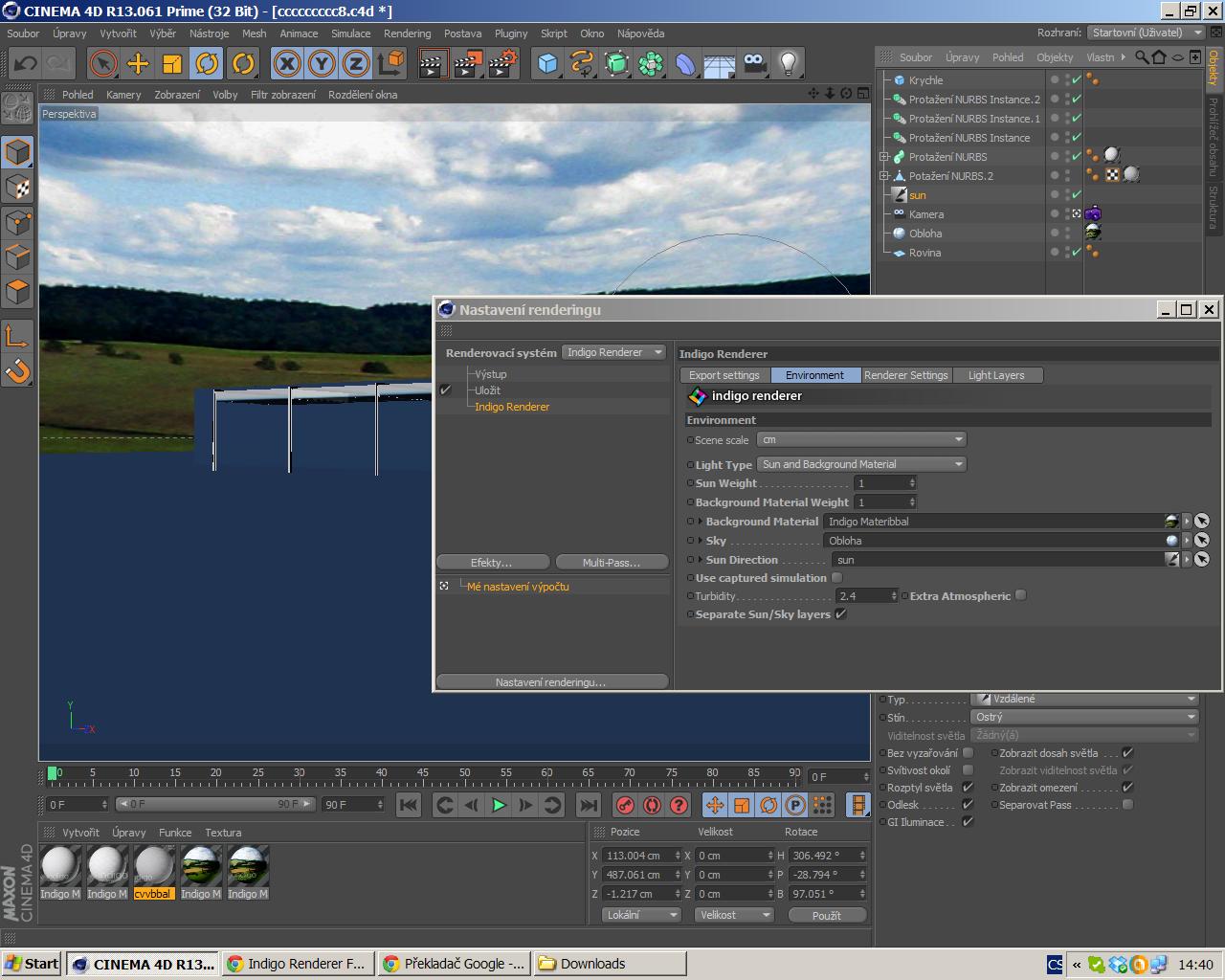Click the Multi-Pass... button
The height and width of the screenshot is (980, 1225).
click(612, 563)
